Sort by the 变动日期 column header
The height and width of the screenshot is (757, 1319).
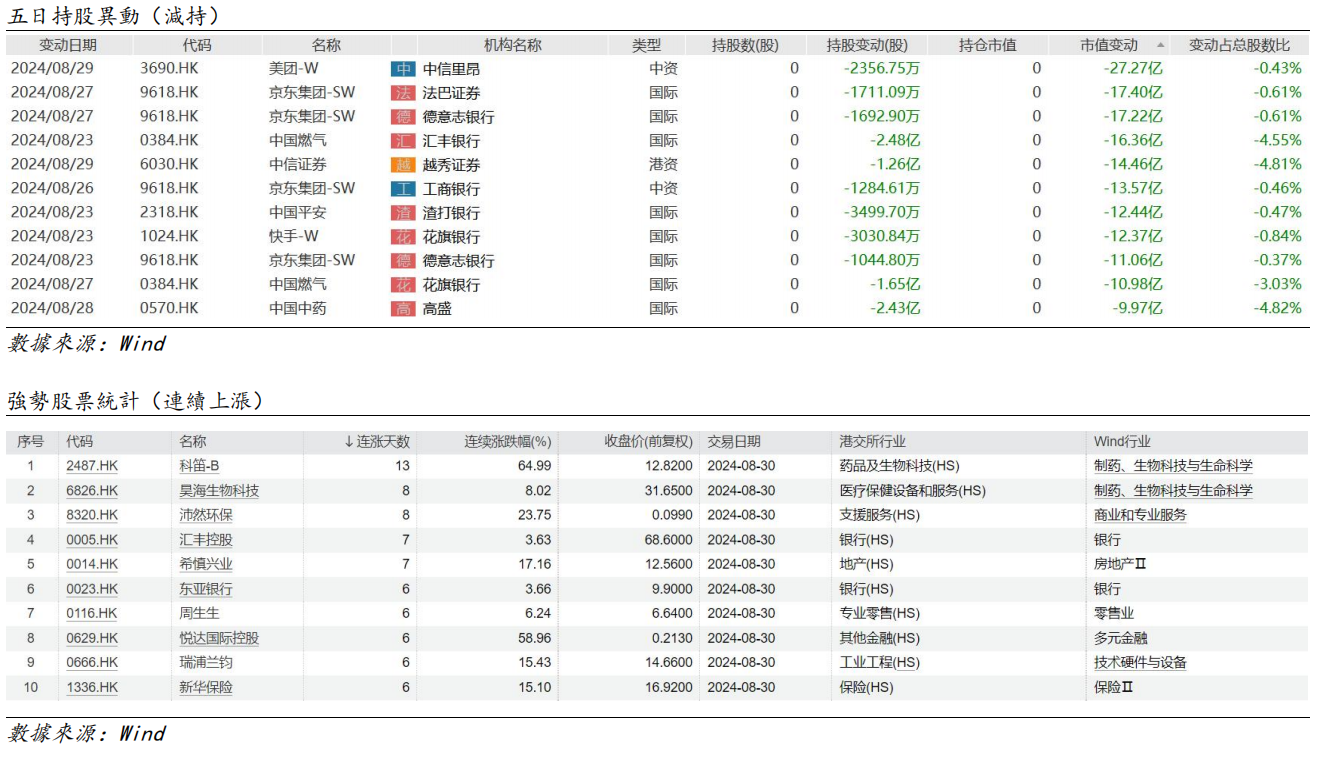click(x=68, y=45)
